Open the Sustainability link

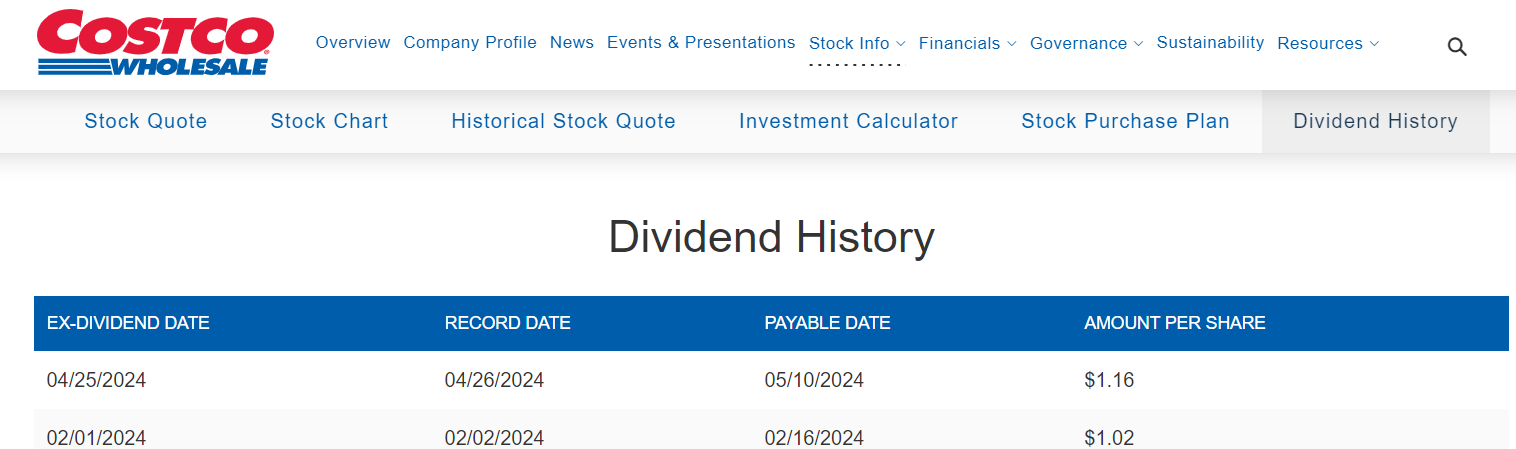(x=1210, y=42)
